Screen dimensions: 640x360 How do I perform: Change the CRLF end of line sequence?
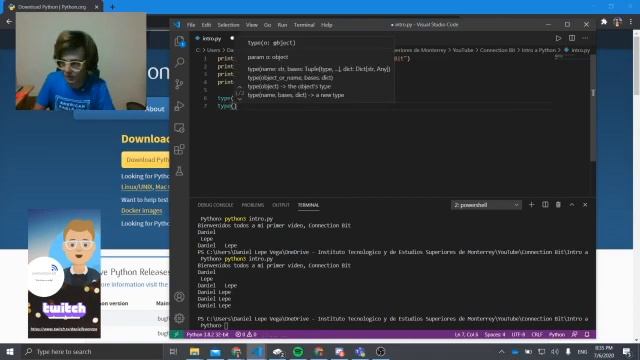(537, 334)
